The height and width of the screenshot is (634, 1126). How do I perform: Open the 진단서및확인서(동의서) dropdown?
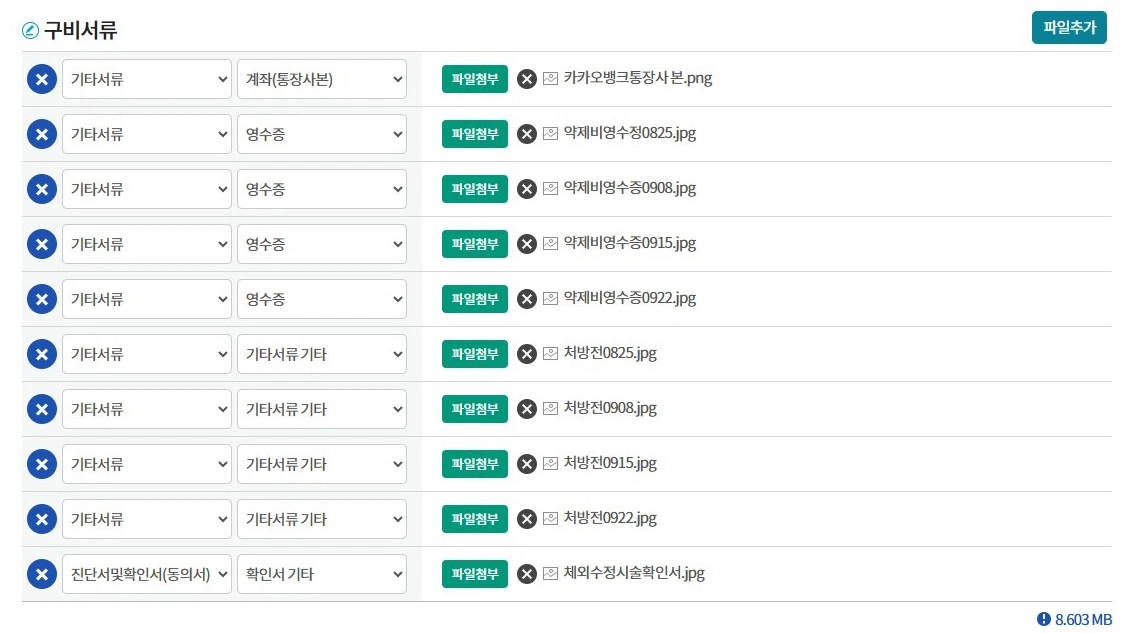point(146,573)
